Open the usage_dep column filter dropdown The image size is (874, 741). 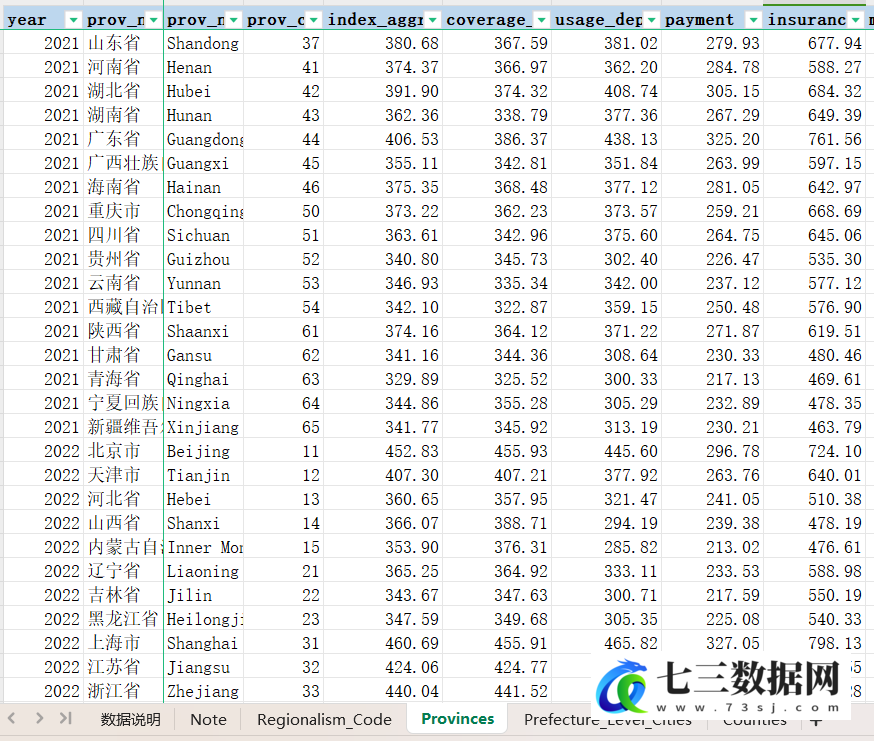(651, 21)
